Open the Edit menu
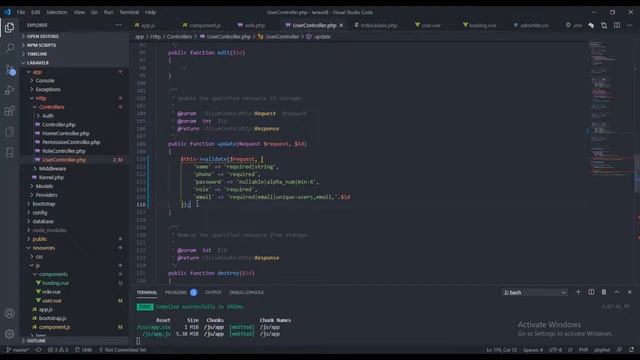Viewport: 640px width, 360px height. click(x=36, y=12)
